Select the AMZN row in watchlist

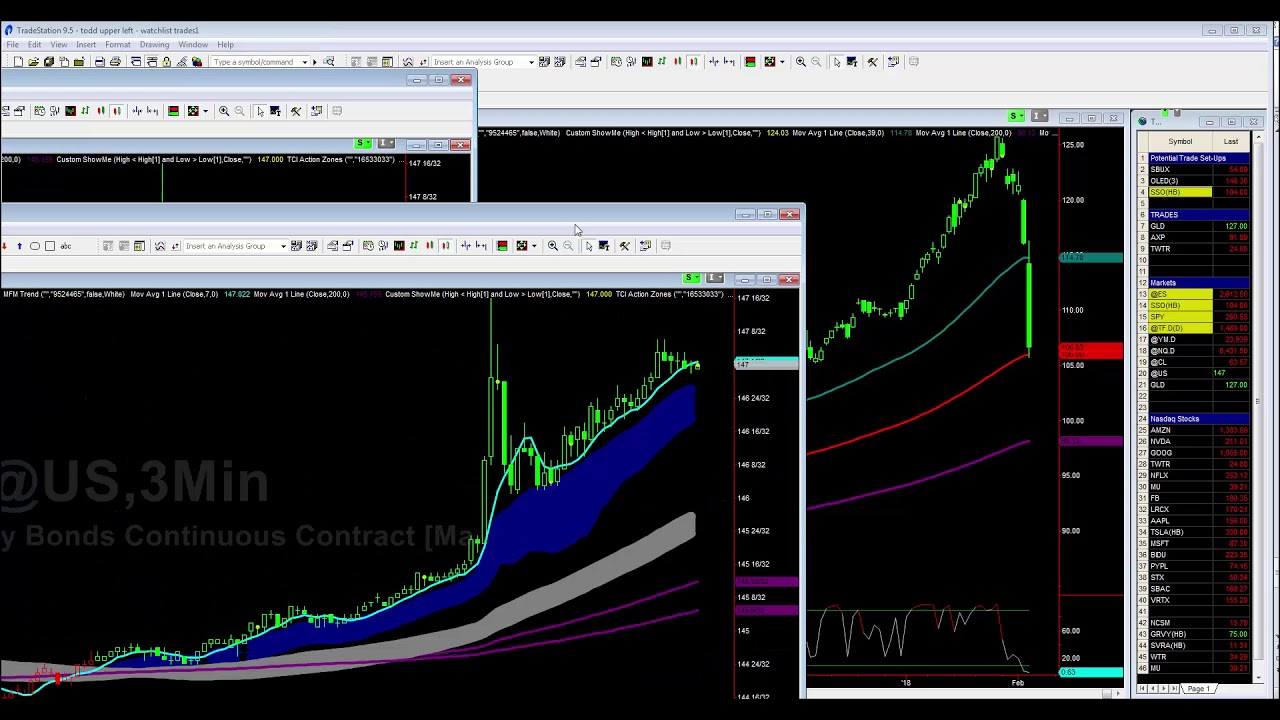coord(1193,430)
